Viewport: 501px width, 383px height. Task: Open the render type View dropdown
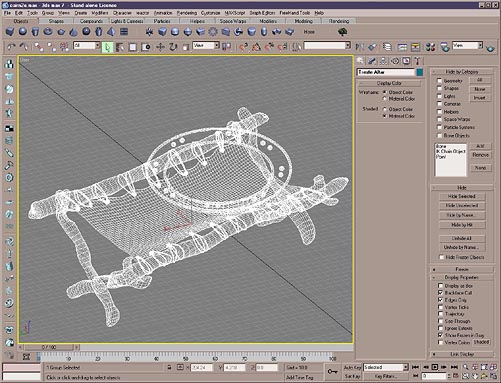click(467, 45)
